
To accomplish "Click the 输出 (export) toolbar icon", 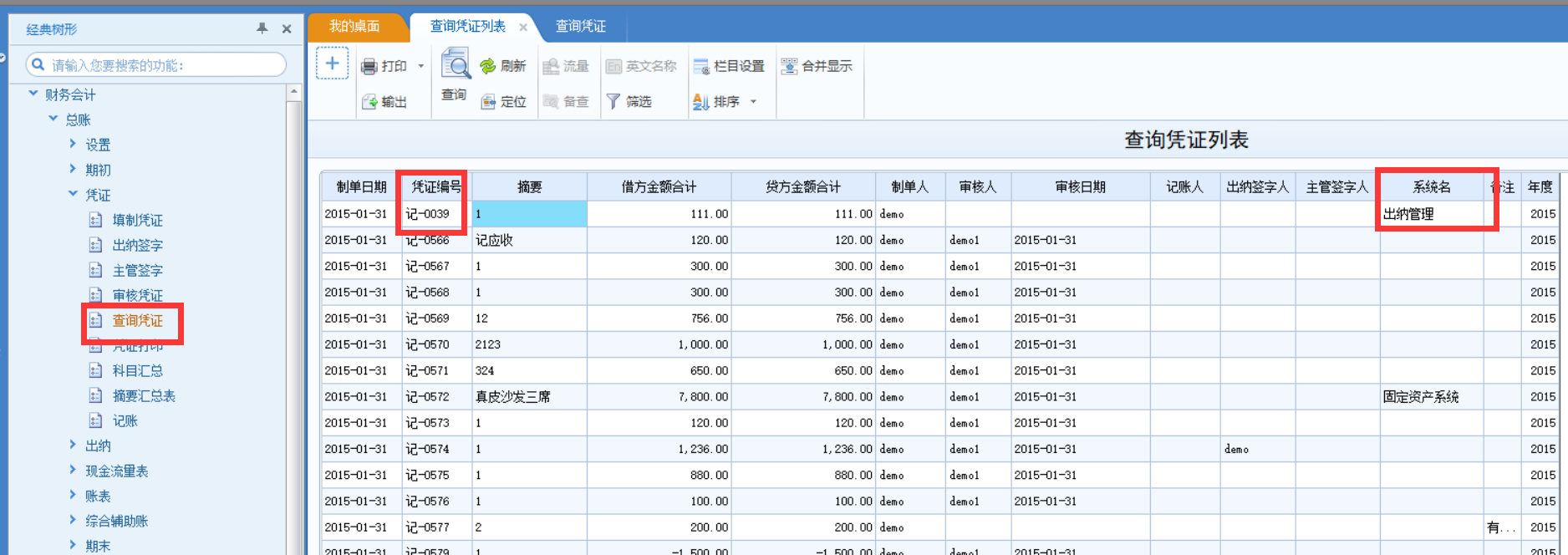I will click(x=369, y=102).
